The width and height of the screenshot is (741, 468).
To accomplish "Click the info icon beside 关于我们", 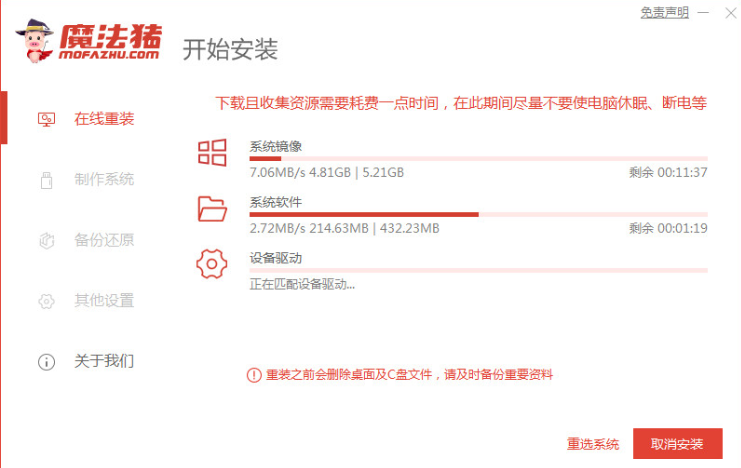I will click(x=46, y=362).
